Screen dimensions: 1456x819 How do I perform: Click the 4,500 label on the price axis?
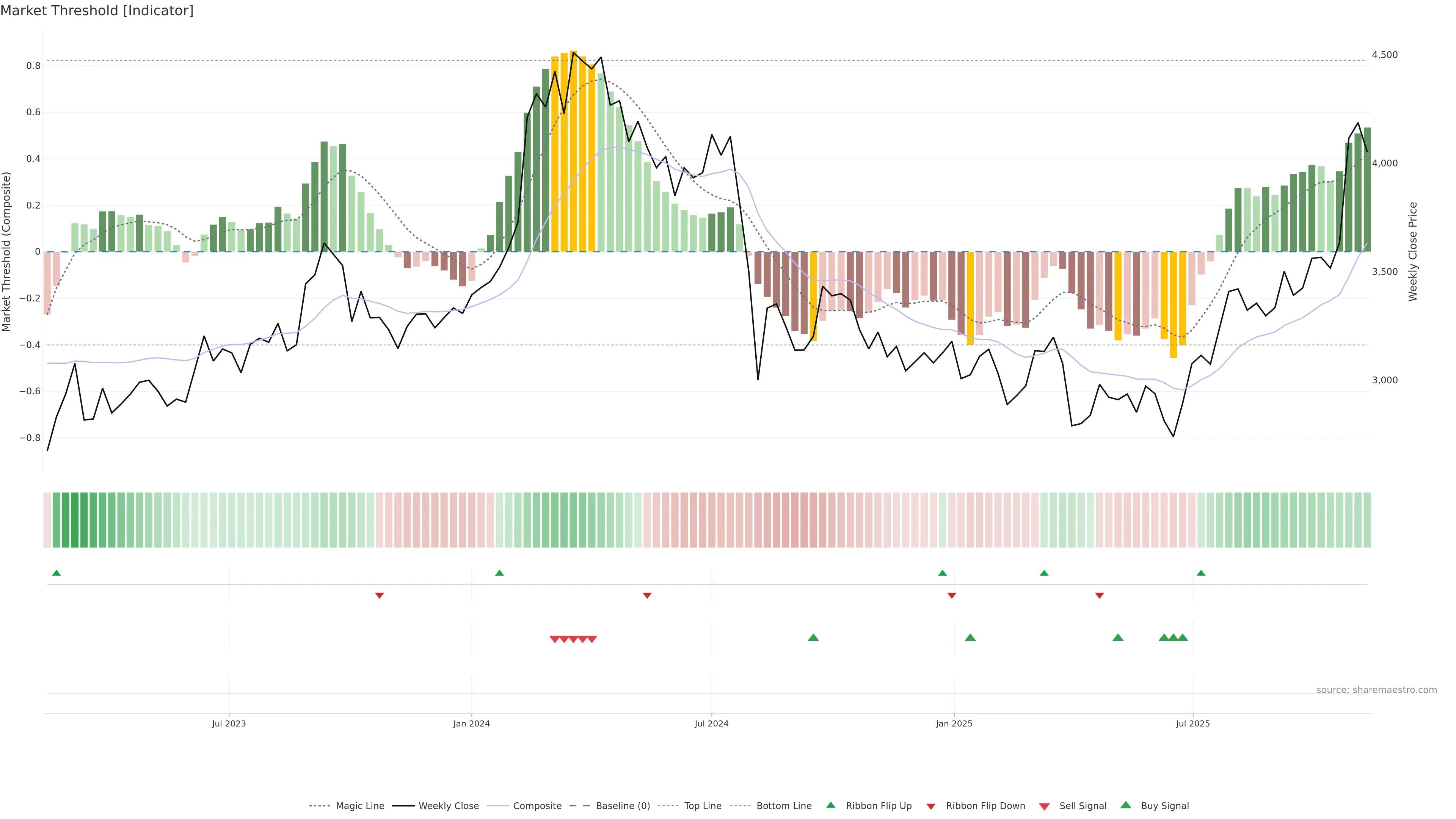coord(1384,55)
